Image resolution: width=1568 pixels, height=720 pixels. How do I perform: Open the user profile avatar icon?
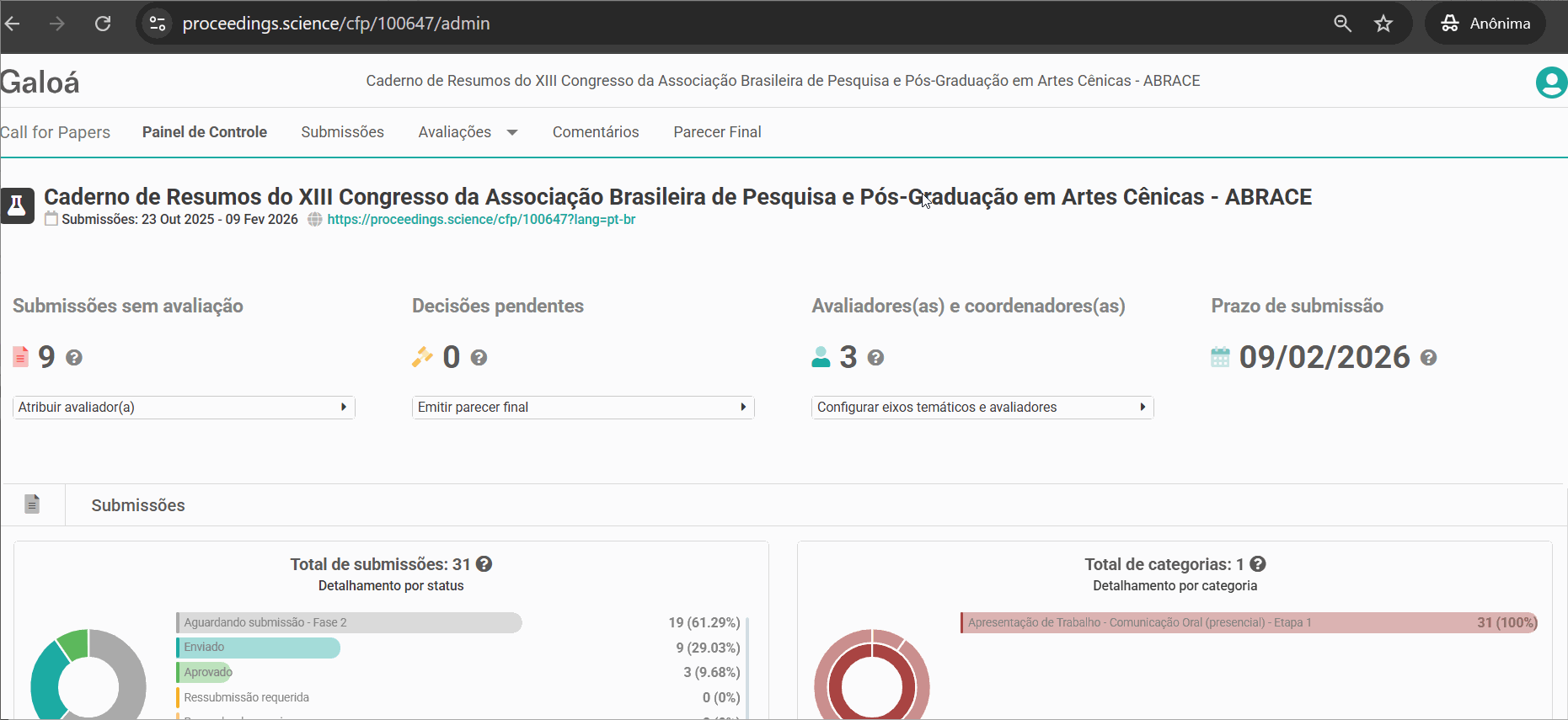tap(1550, 83)
